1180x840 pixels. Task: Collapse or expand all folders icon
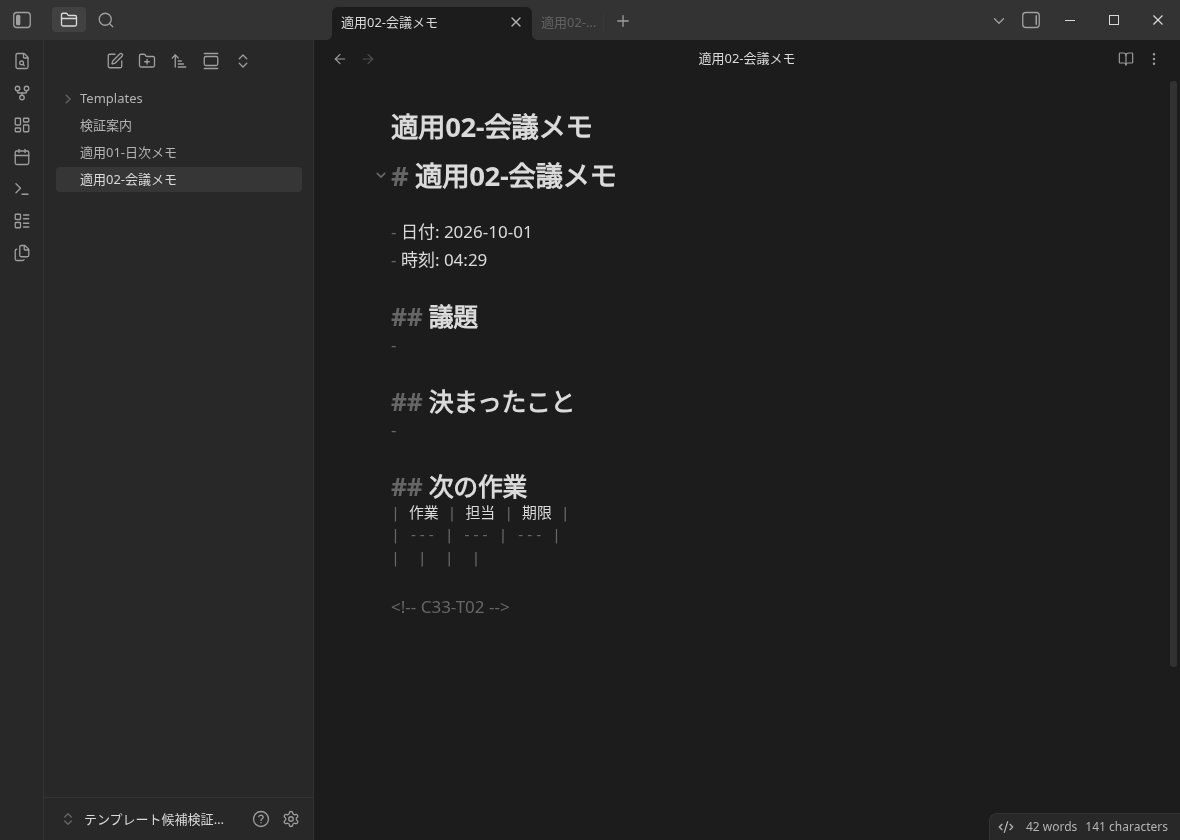click(242, 61)
